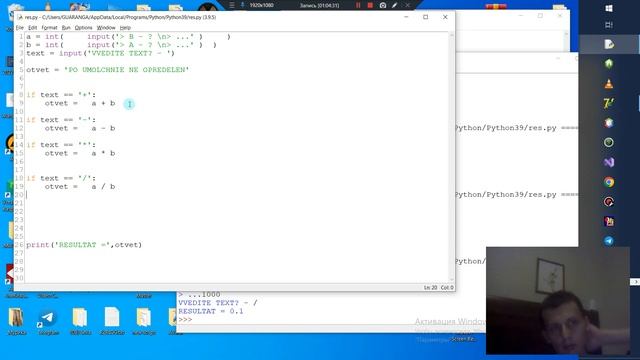Open the recorder toolbar hamburger menu
640x360 pixels.
[232, 5]
